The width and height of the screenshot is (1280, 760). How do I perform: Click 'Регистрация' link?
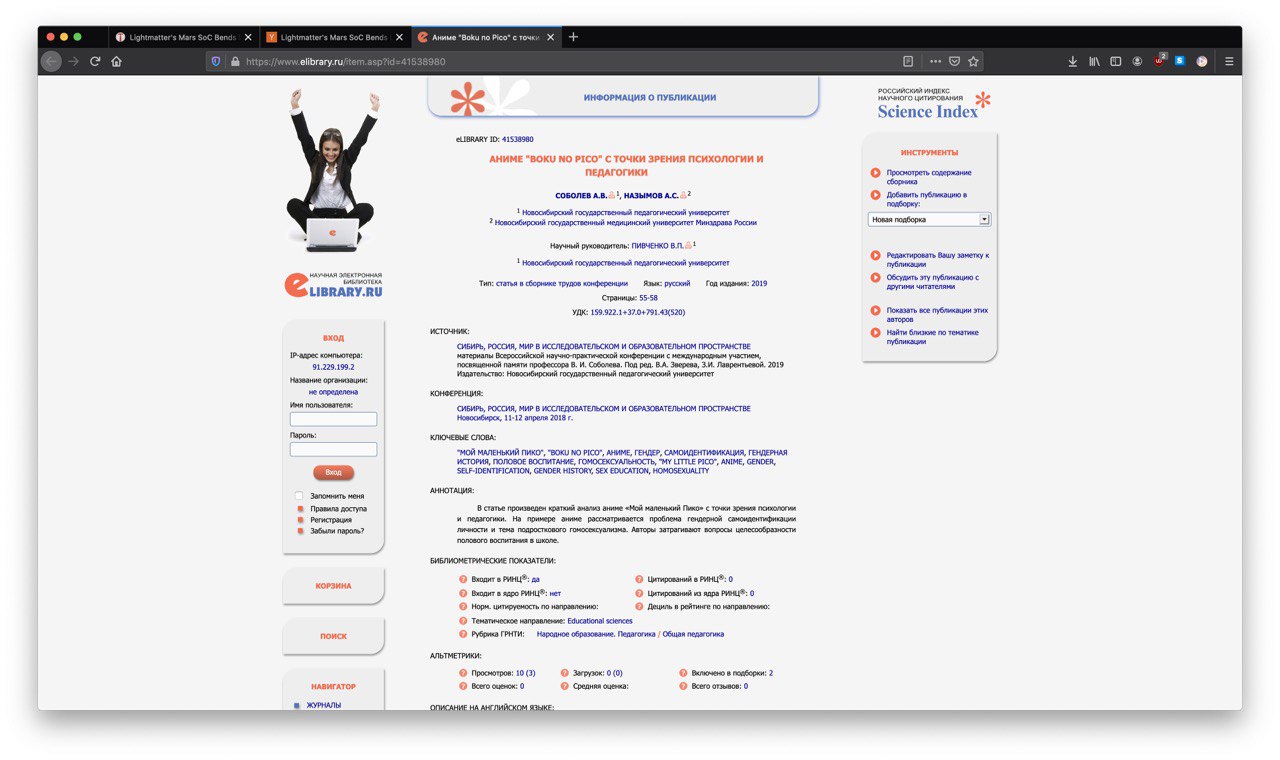pyautogui.click(x=331, y=520)
